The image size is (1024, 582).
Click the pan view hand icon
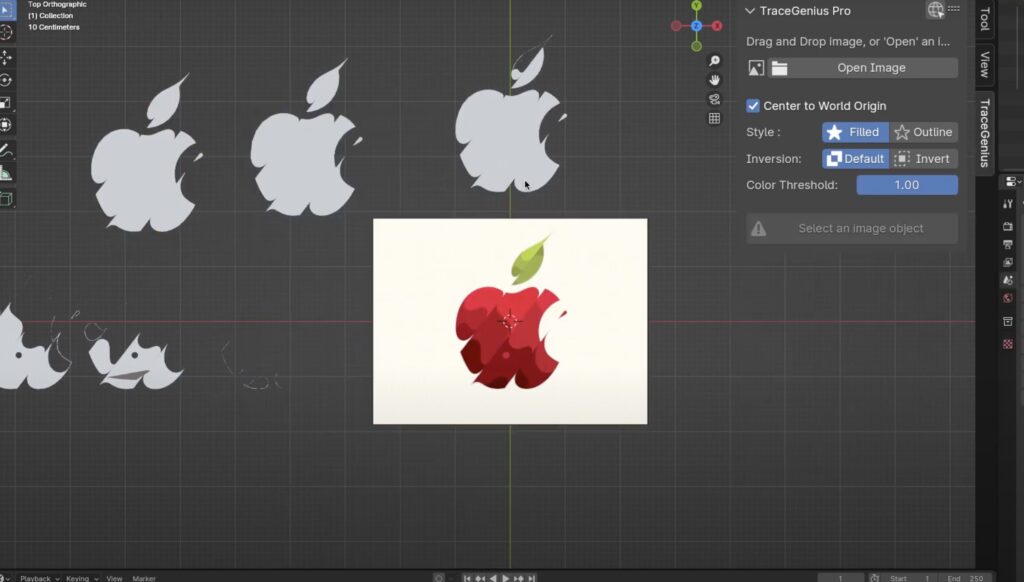(x=714, y=80)
